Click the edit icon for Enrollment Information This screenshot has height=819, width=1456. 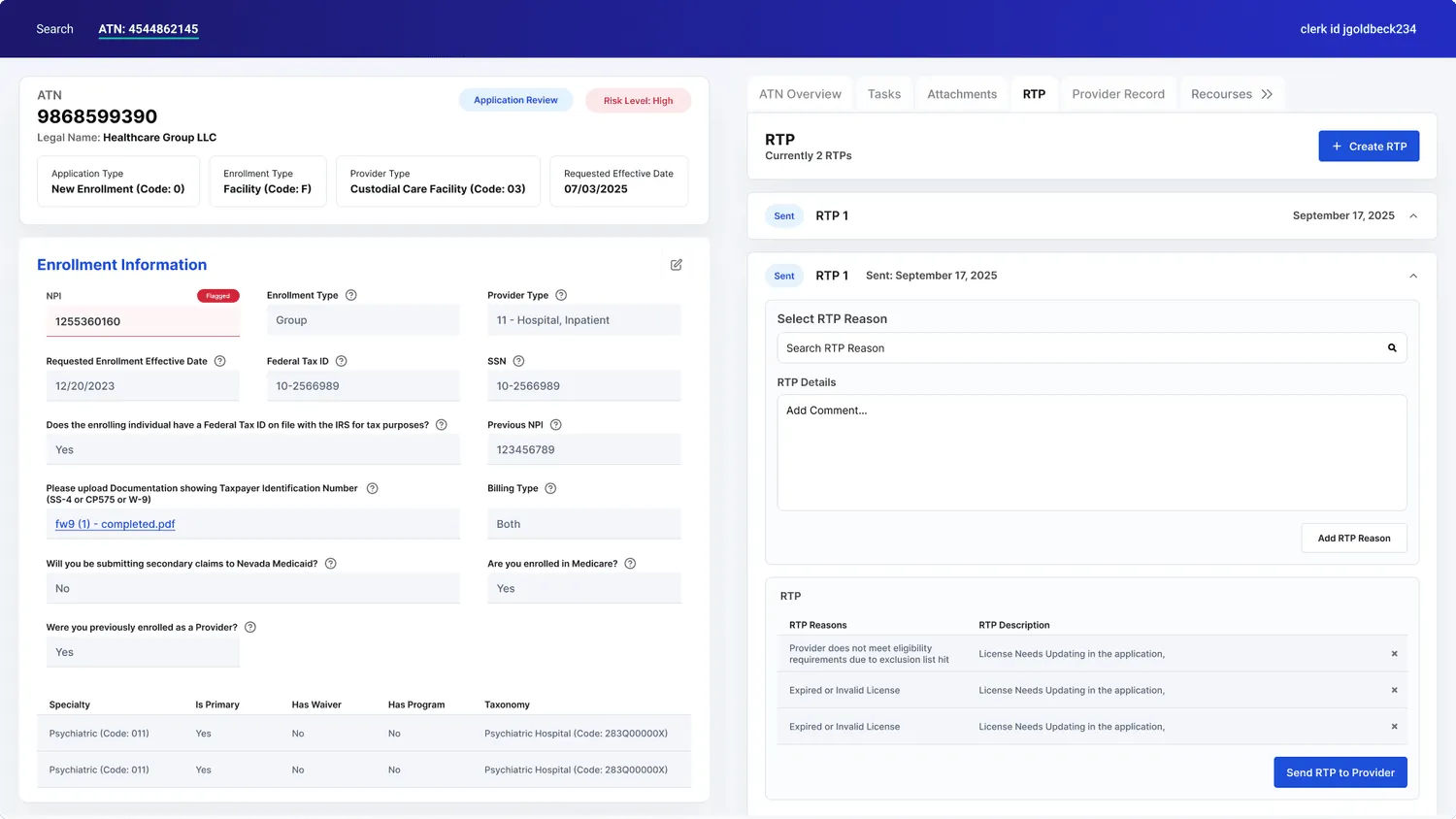pos(677,265)
